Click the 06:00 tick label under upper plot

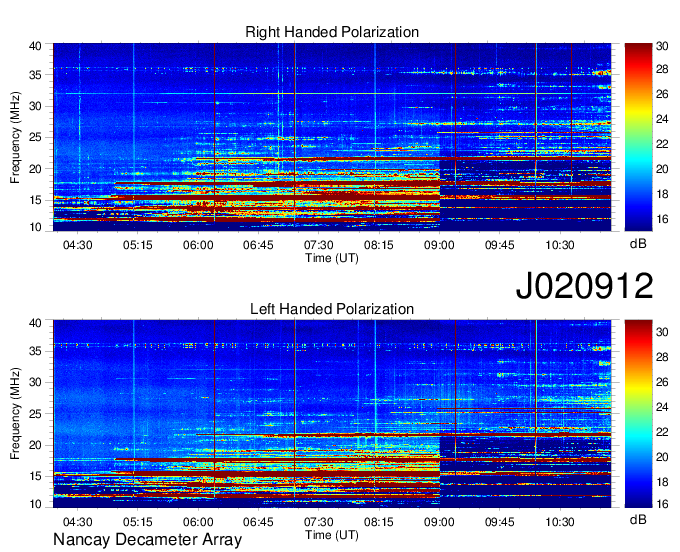click(x=198, y=245)
